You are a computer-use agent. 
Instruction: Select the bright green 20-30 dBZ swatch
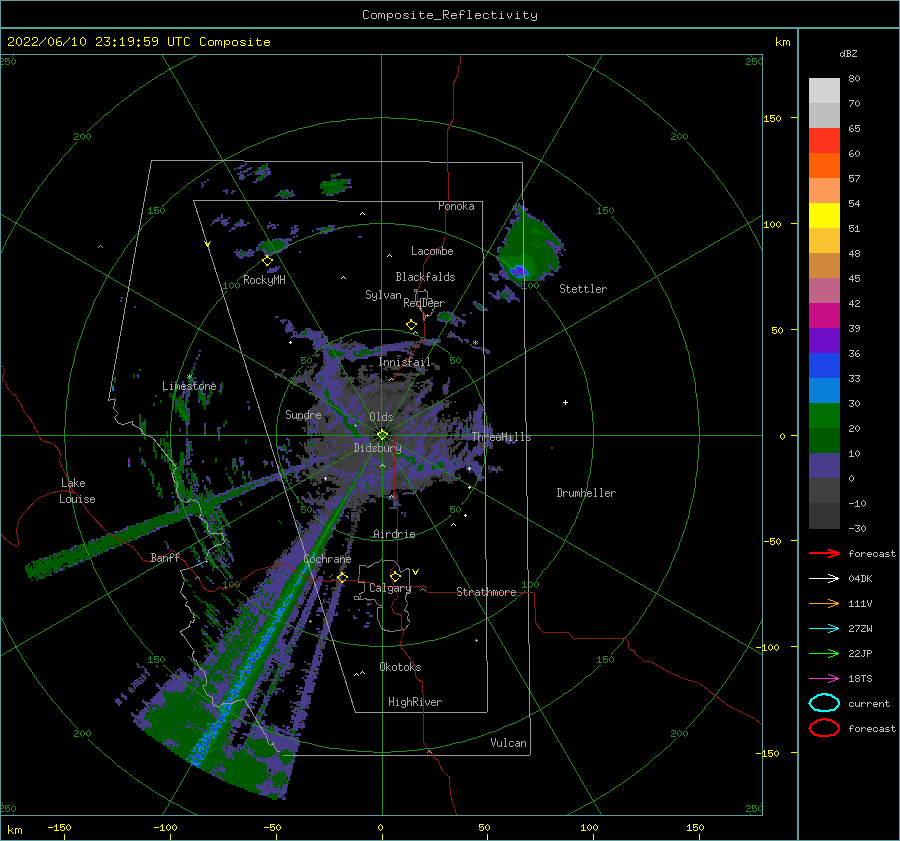[824, 416]
